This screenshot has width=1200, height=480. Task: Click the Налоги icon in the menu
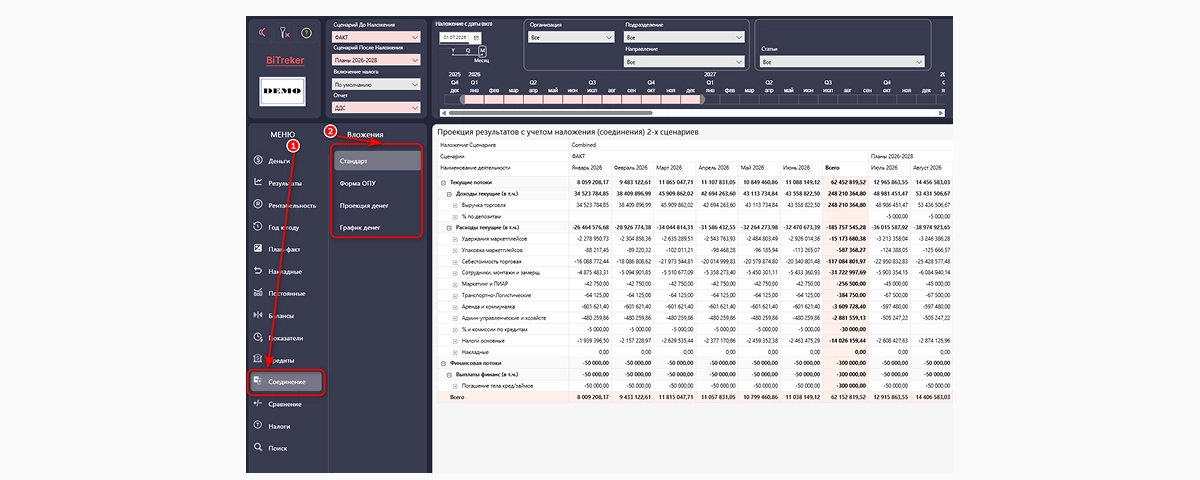[258, 426]
